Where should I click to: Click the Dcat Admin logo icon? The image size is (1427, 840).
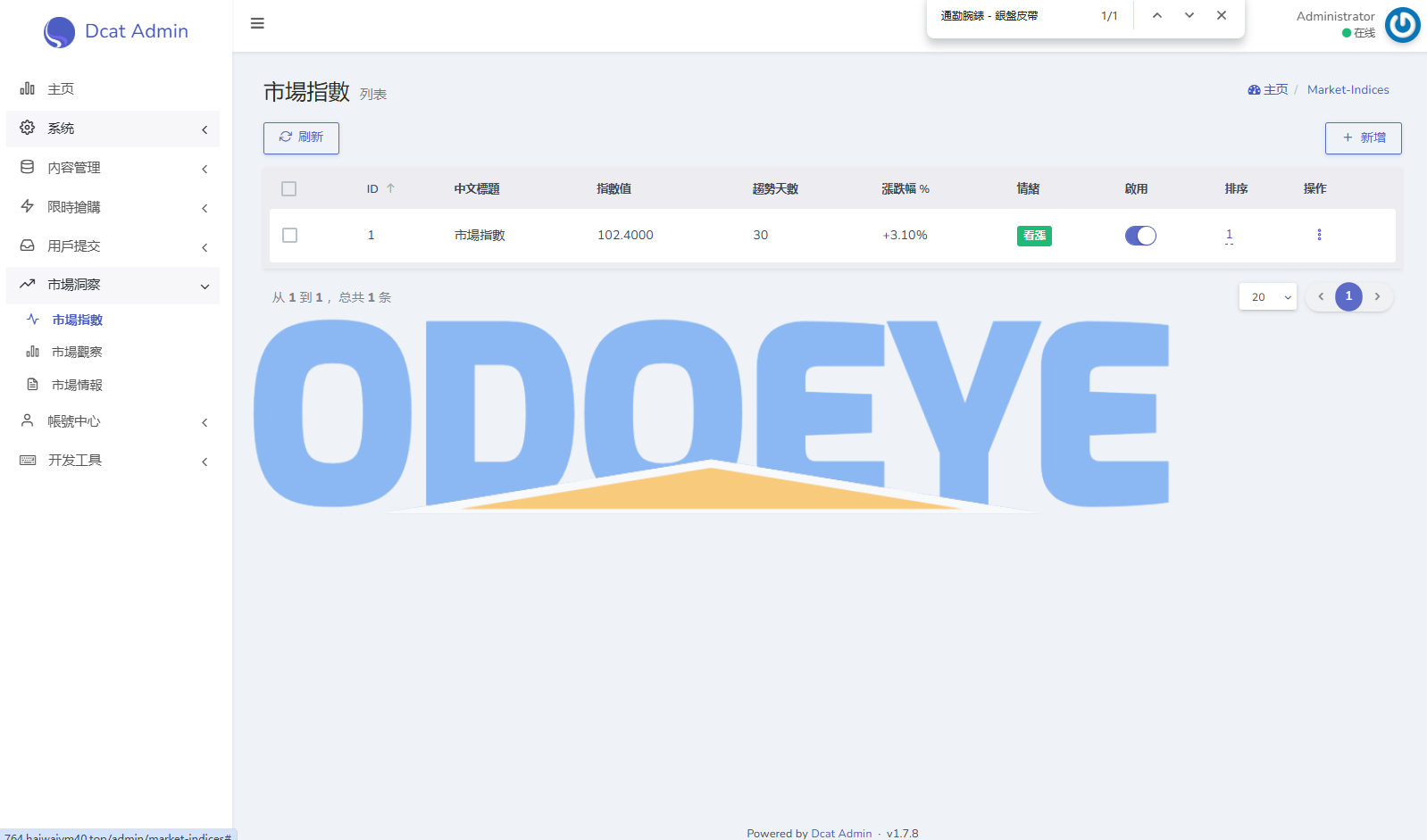pyautogui.click(x=59, y=32)
